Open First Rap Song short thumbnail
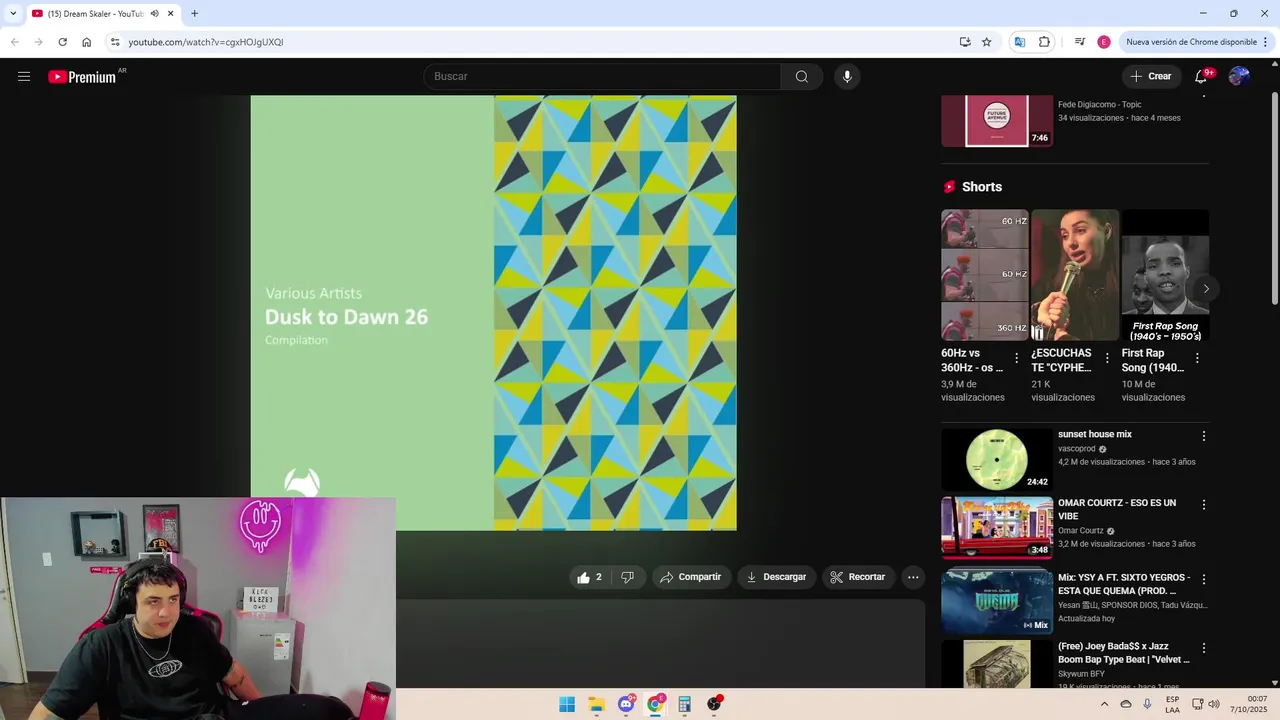1280x720 pixels. click(1165, 275)
